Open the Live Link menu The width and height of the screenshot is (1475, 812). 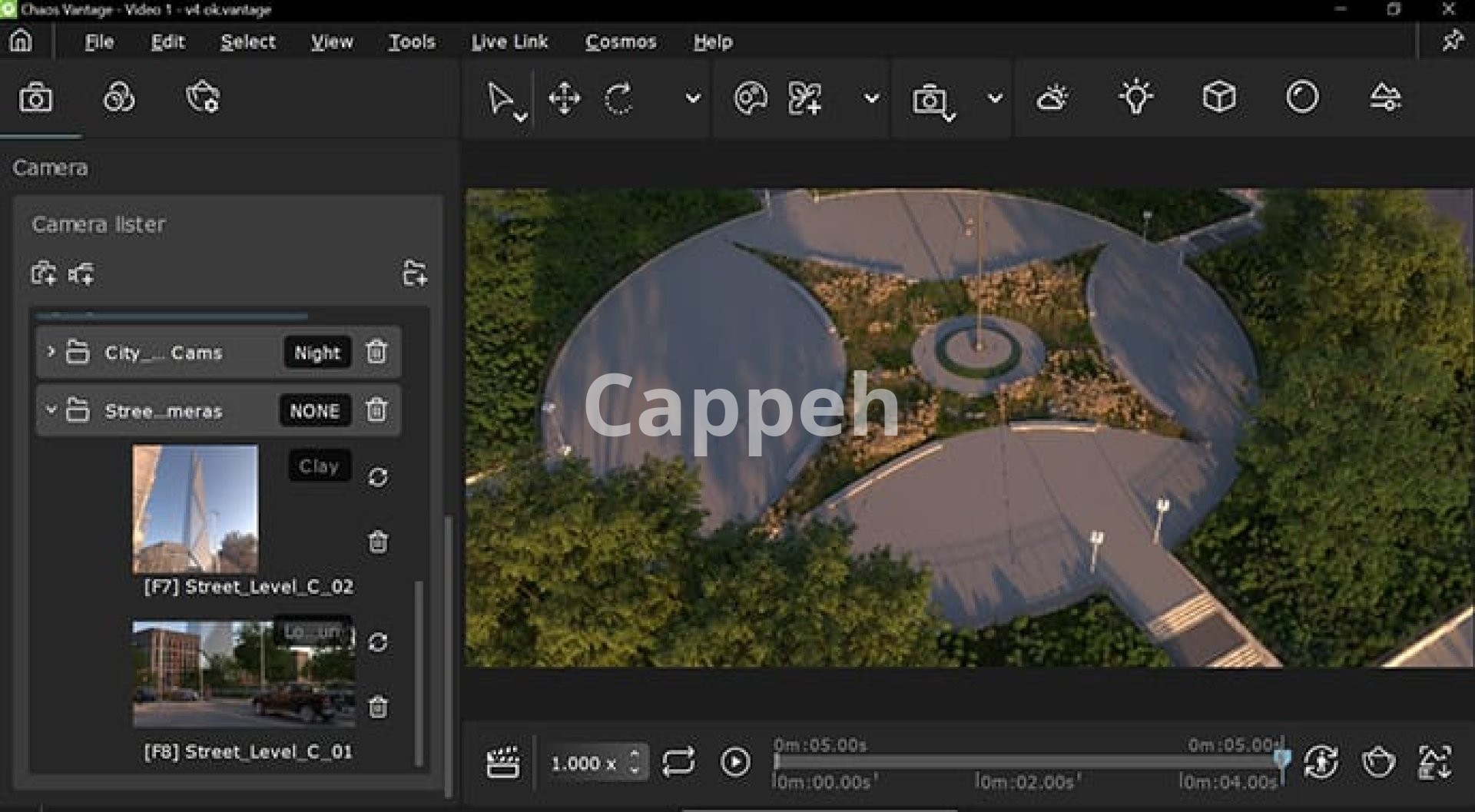509,41
